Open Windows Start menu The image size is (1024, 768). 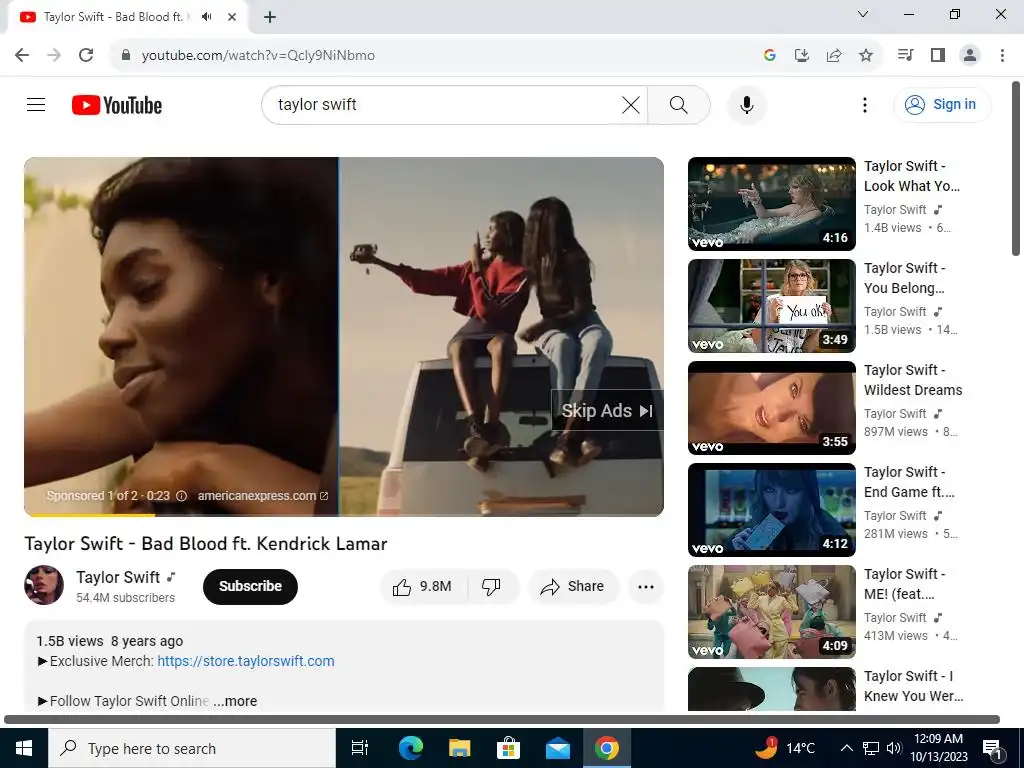click(24, 748)
